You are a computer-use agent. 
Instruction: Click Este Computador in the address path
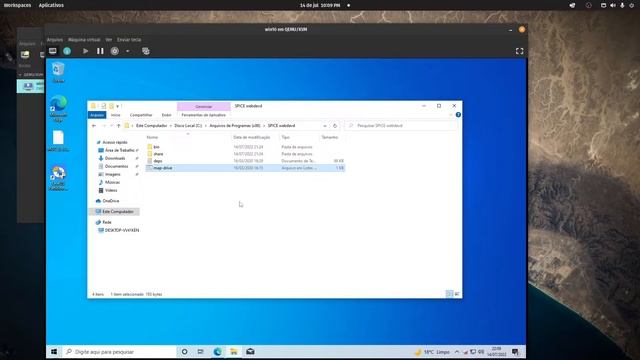[151, 126]
